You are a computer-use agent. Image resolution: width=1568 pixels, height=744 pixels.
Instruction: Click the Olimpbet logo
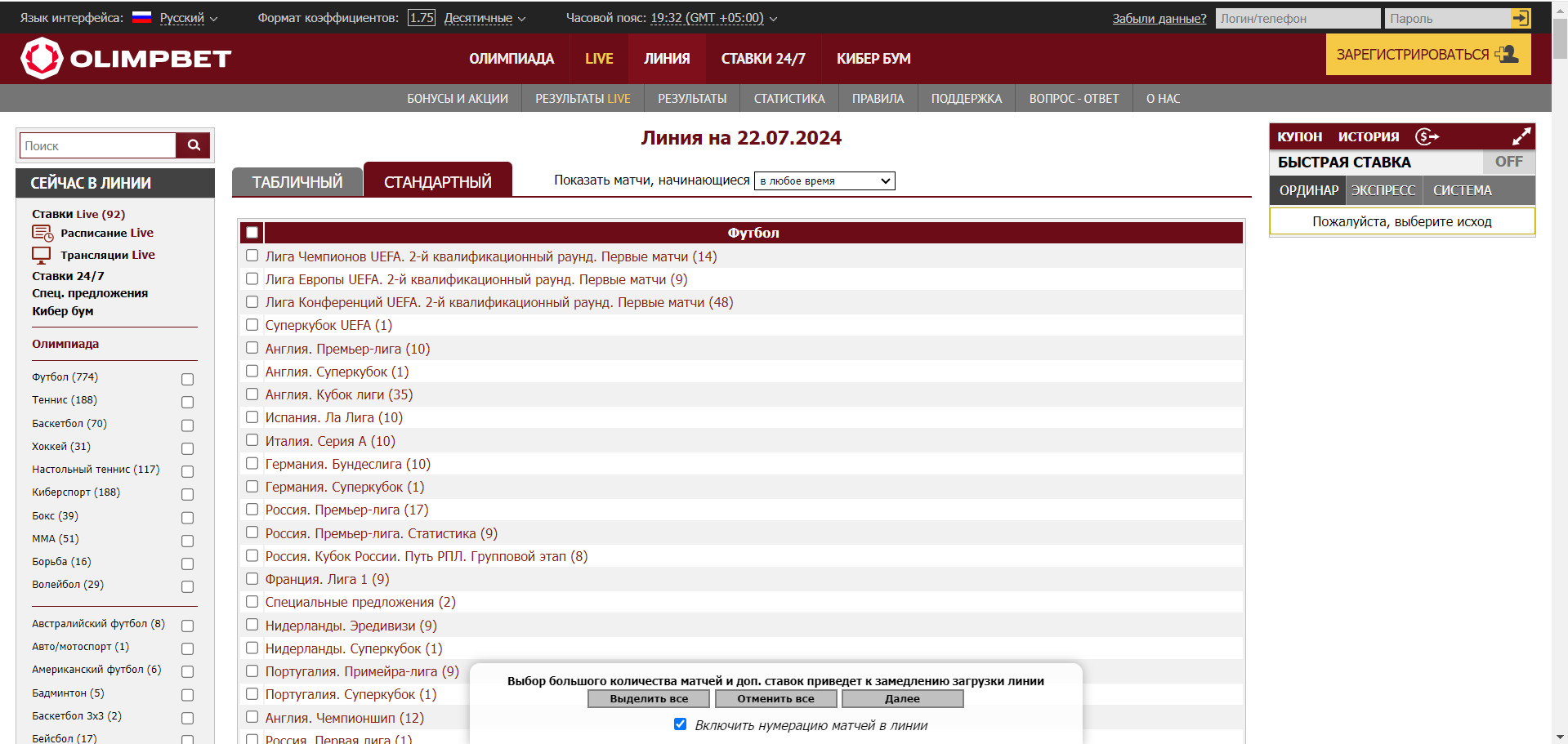click(x=126, y=59)
